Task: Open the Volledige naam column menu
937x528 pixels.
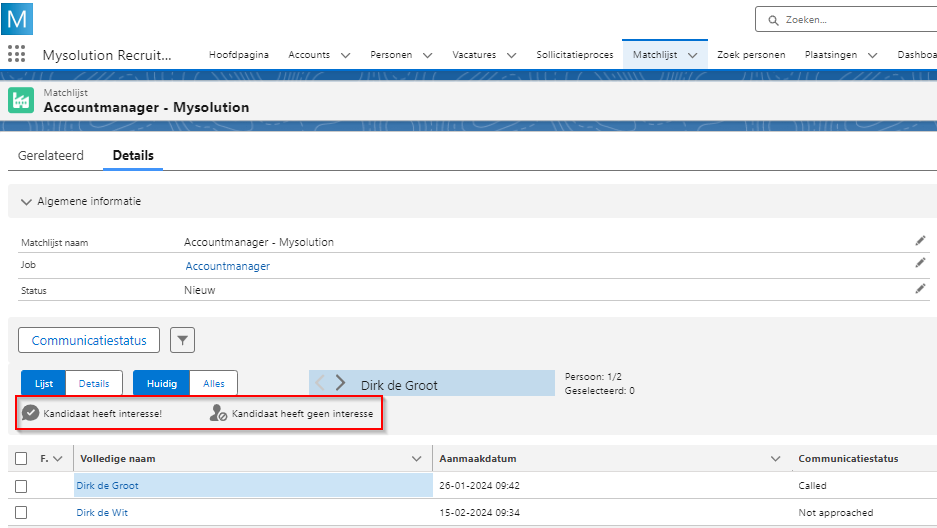Action: click(417, 459)
